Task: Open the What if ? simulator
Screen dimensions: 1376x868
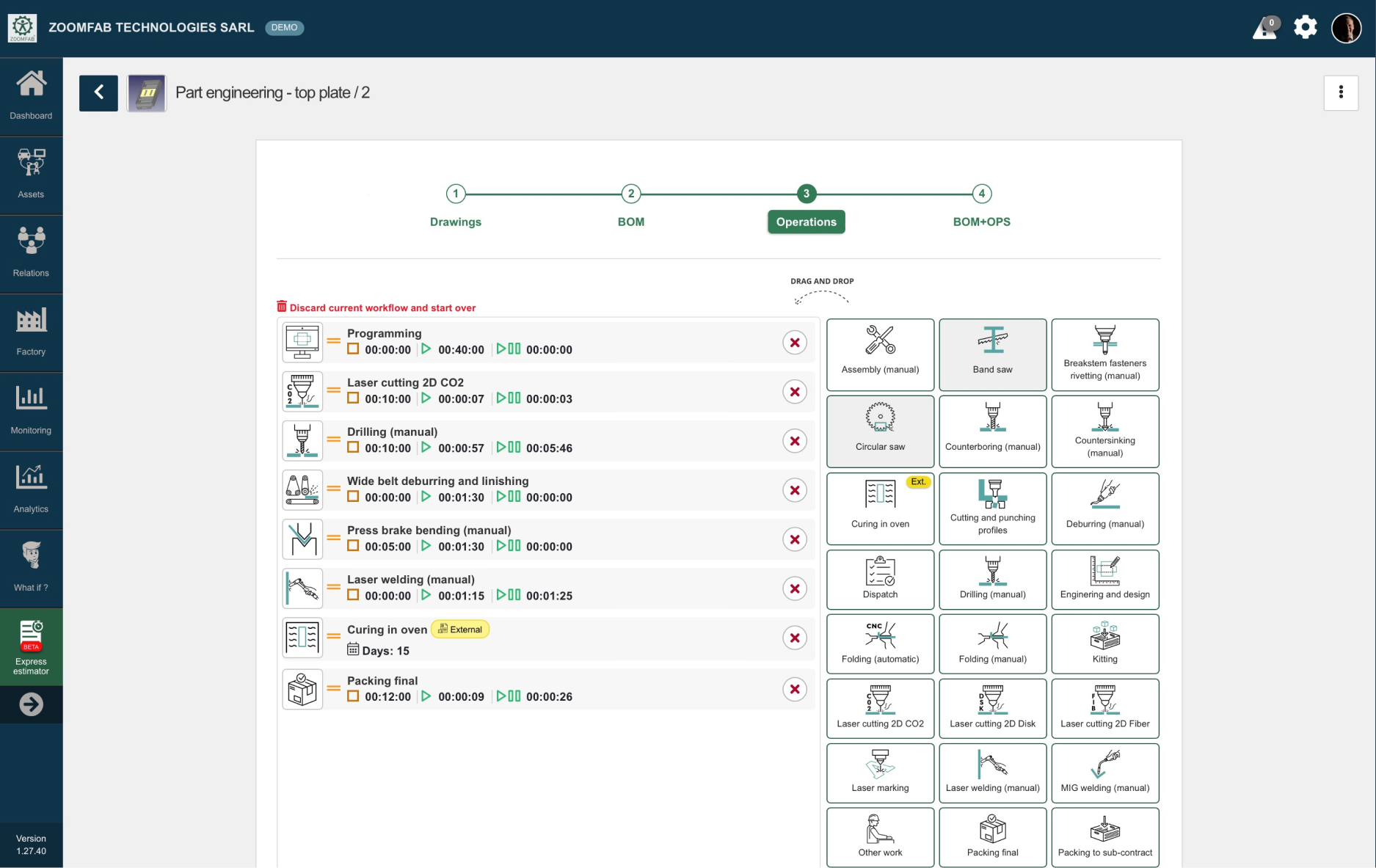Action: (x=31, y=567)
